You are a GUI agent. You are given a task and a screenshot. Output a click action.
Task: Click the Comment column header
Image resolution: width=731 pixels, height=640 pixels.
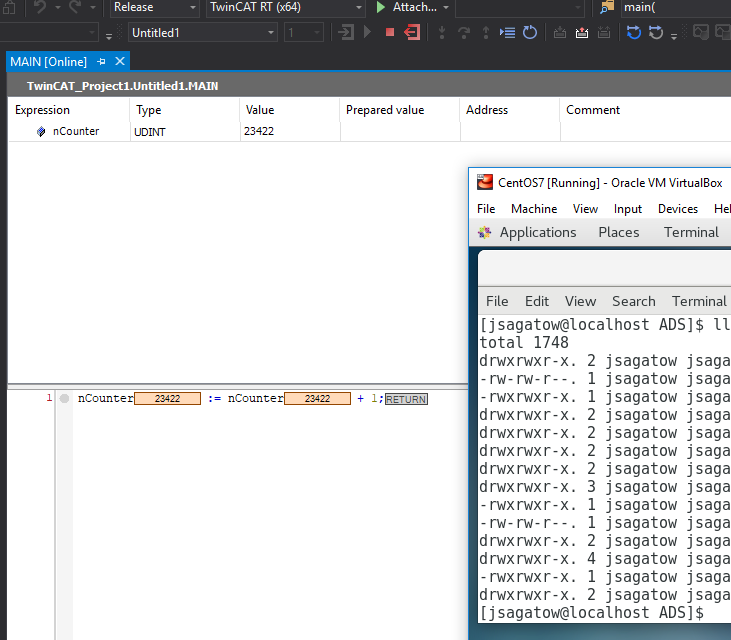click(x=593, y=110)
